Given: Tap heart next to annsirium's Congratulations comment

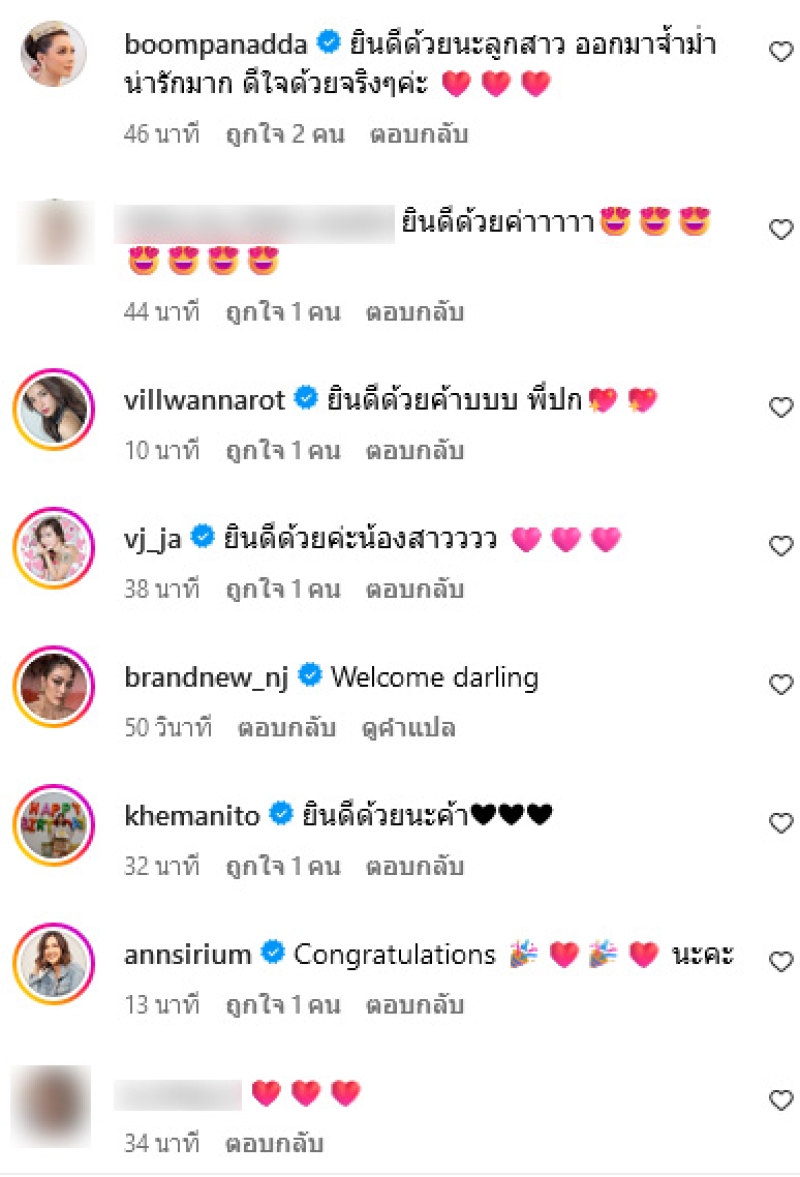Looking at the screenshot, I should click(781, 962).
